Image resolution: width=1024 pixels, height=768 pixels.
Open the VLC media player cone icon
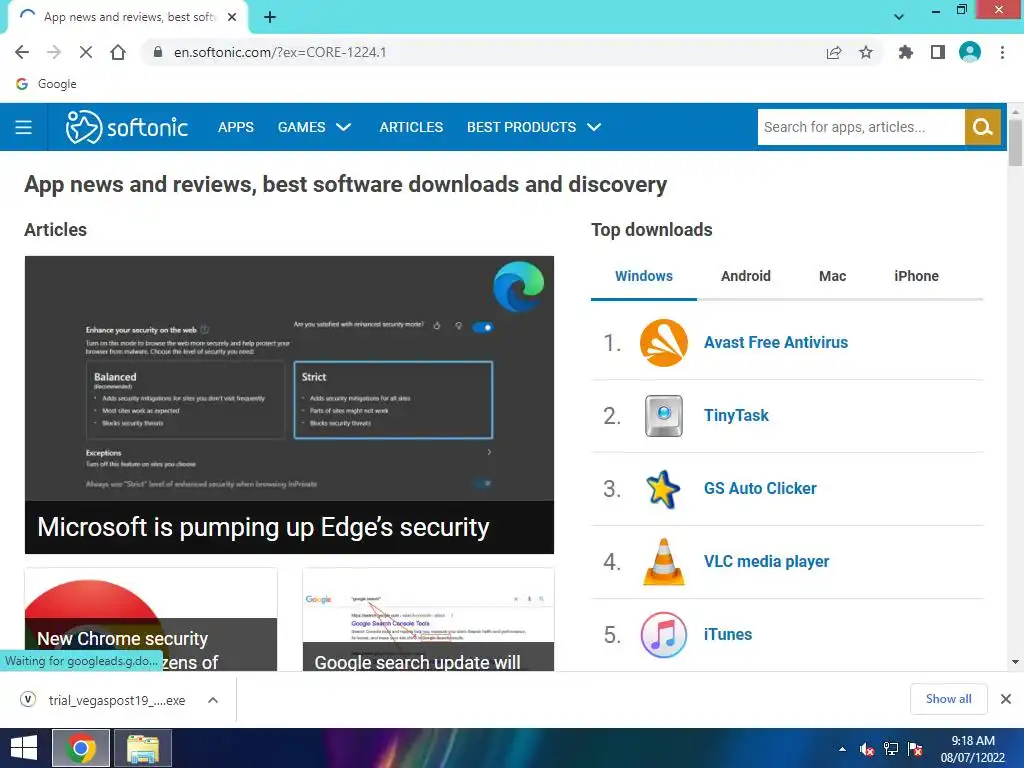pos(664,562)
